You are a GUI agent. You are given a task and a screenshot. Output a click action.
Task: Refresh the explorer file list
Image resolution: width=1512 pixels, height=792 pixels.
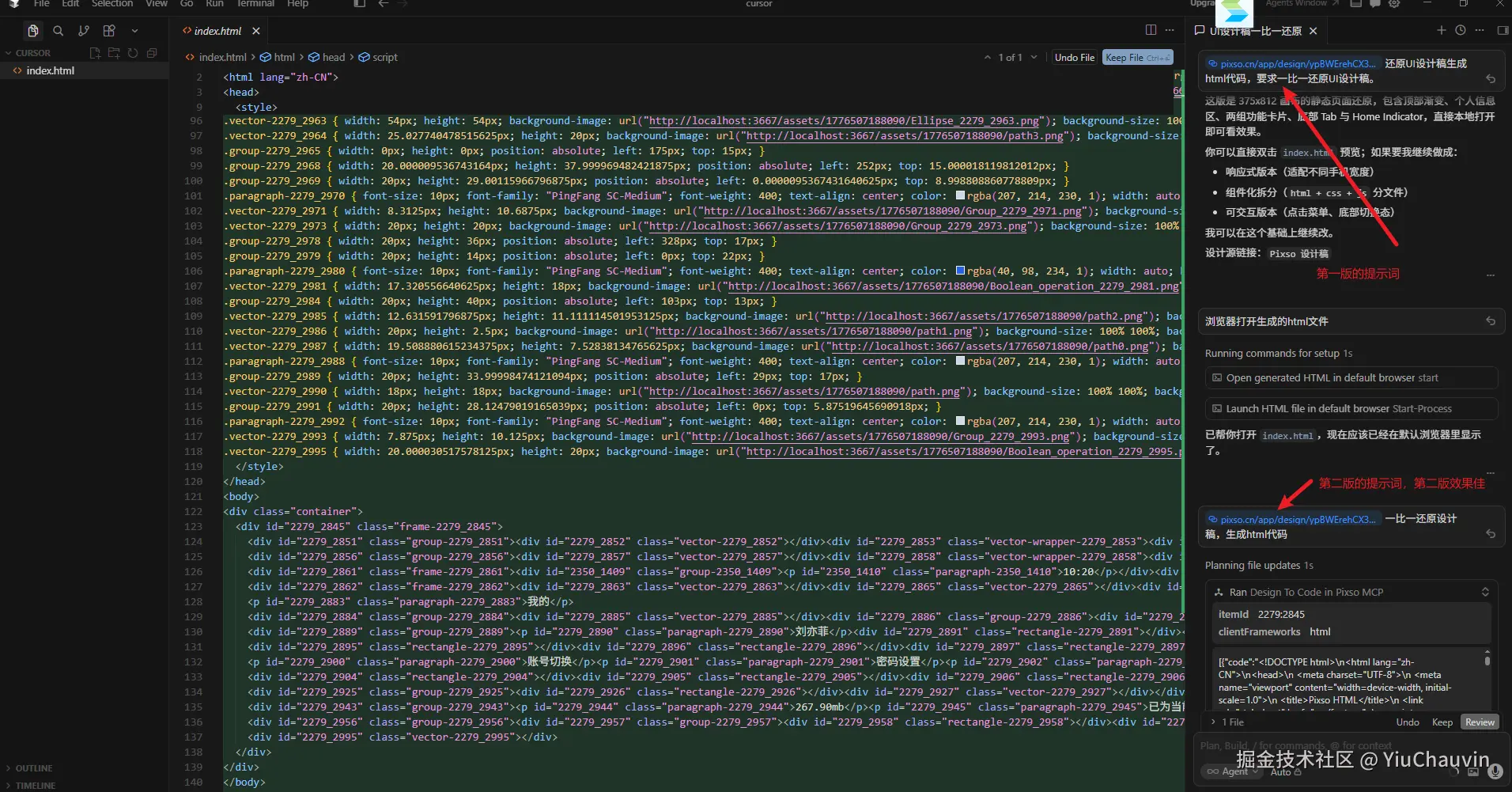(133, 53)
